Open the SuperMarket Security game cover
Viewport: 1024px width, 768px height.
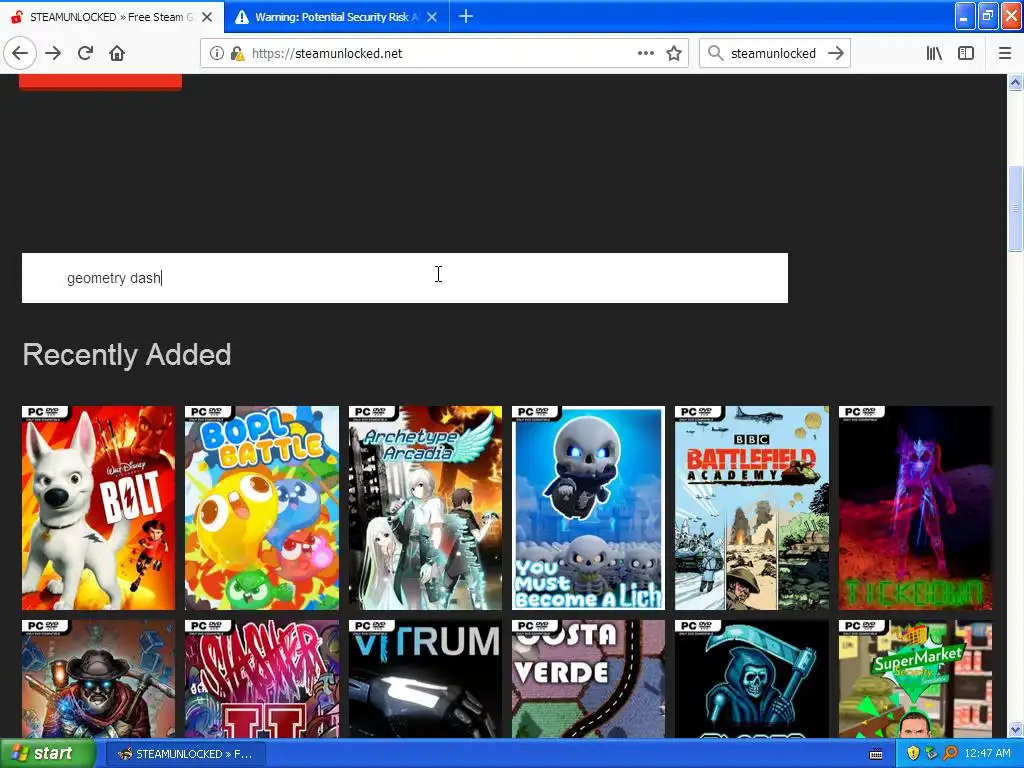(916, 679)
